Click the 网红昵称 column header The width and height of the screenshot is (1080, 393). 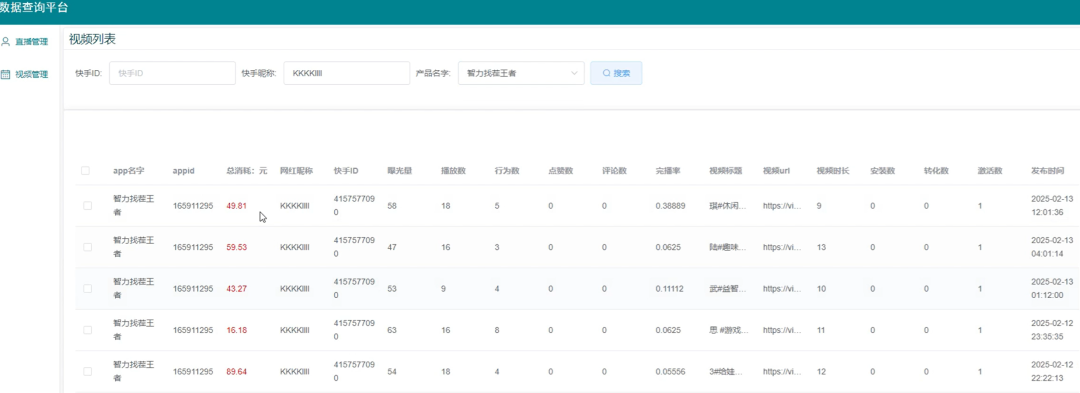[296, 171]
